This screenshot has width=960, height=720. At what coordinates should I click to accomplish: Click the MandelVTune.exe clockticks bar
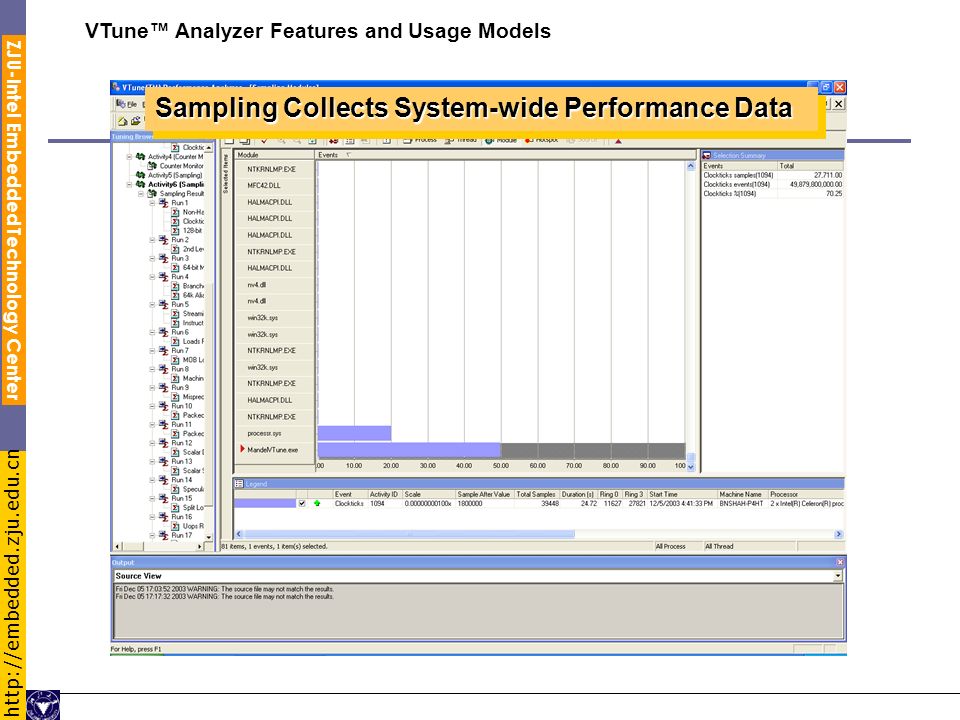pos(409,451)
